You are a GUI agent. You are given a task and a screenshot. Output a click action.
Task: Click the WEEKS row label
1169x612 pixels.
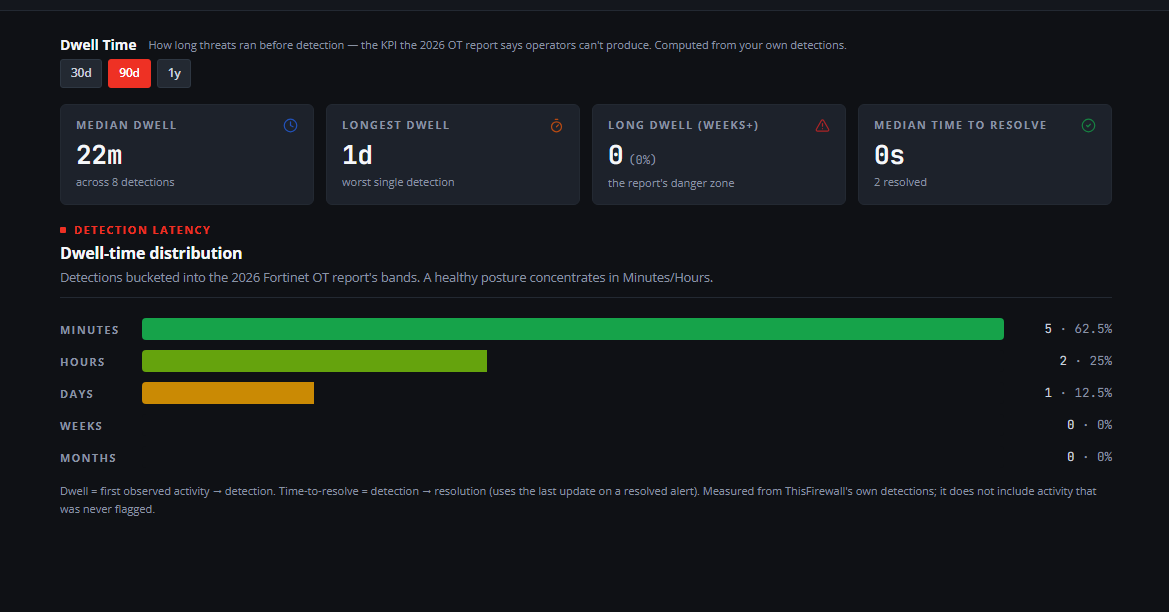(81, 426)
